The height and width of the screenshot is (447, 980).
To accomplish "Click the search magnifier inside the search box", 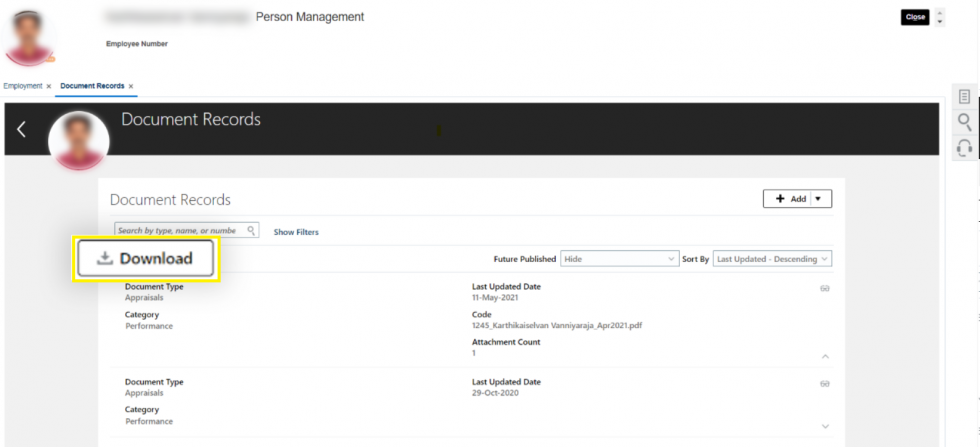I will point(251,231).
